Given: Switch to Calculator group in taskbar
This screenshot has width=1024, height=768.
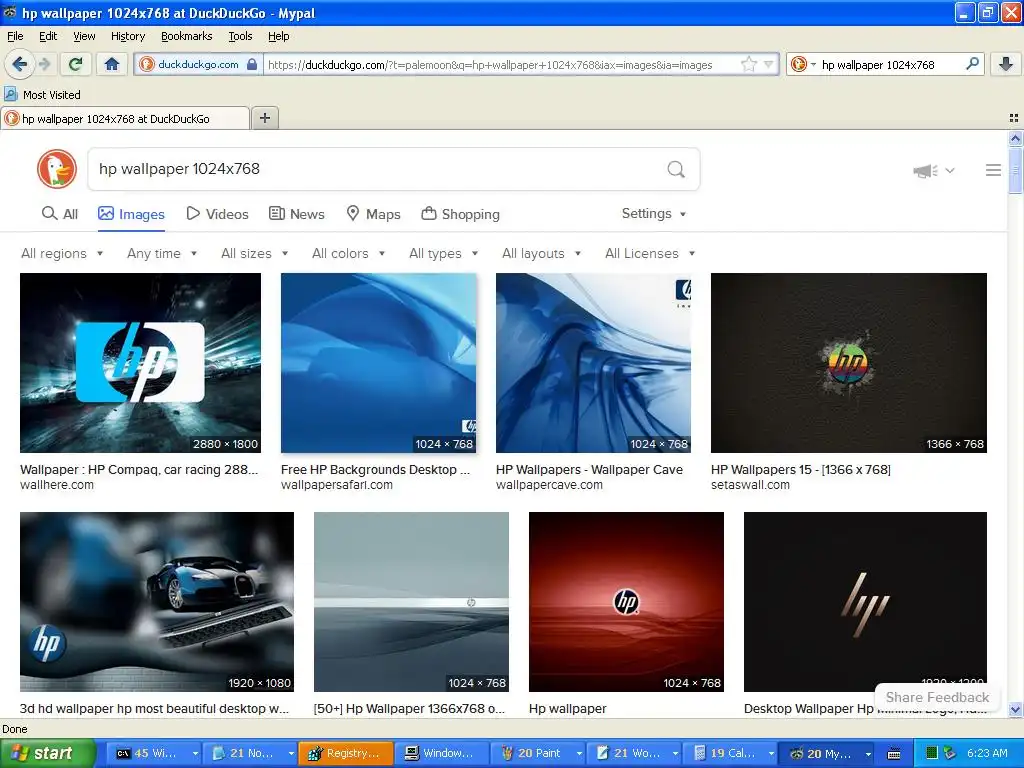Looking at the screenshot, I should click(731, 753).
